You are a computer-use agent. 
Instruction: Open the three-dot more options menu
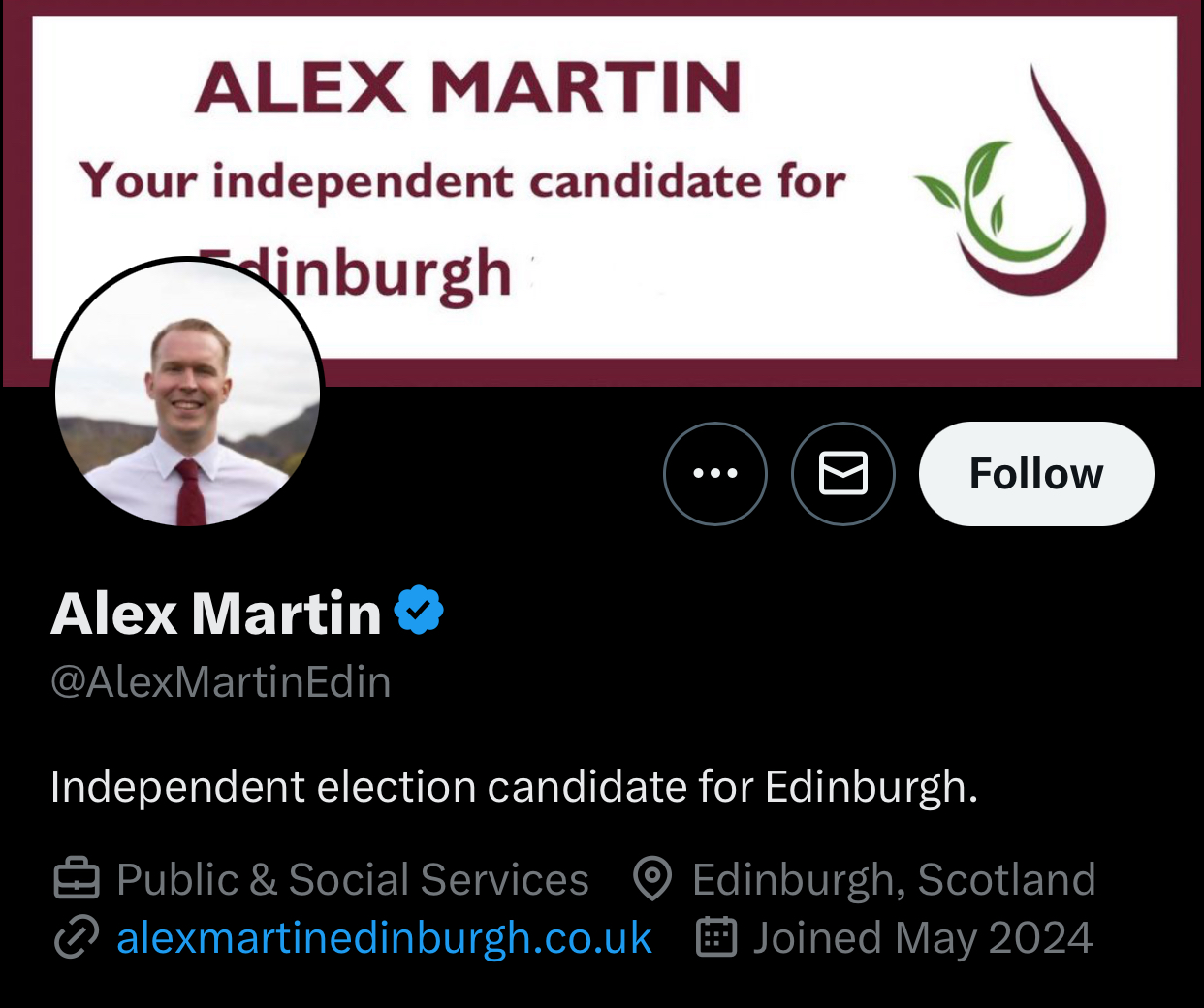[715, 474]
